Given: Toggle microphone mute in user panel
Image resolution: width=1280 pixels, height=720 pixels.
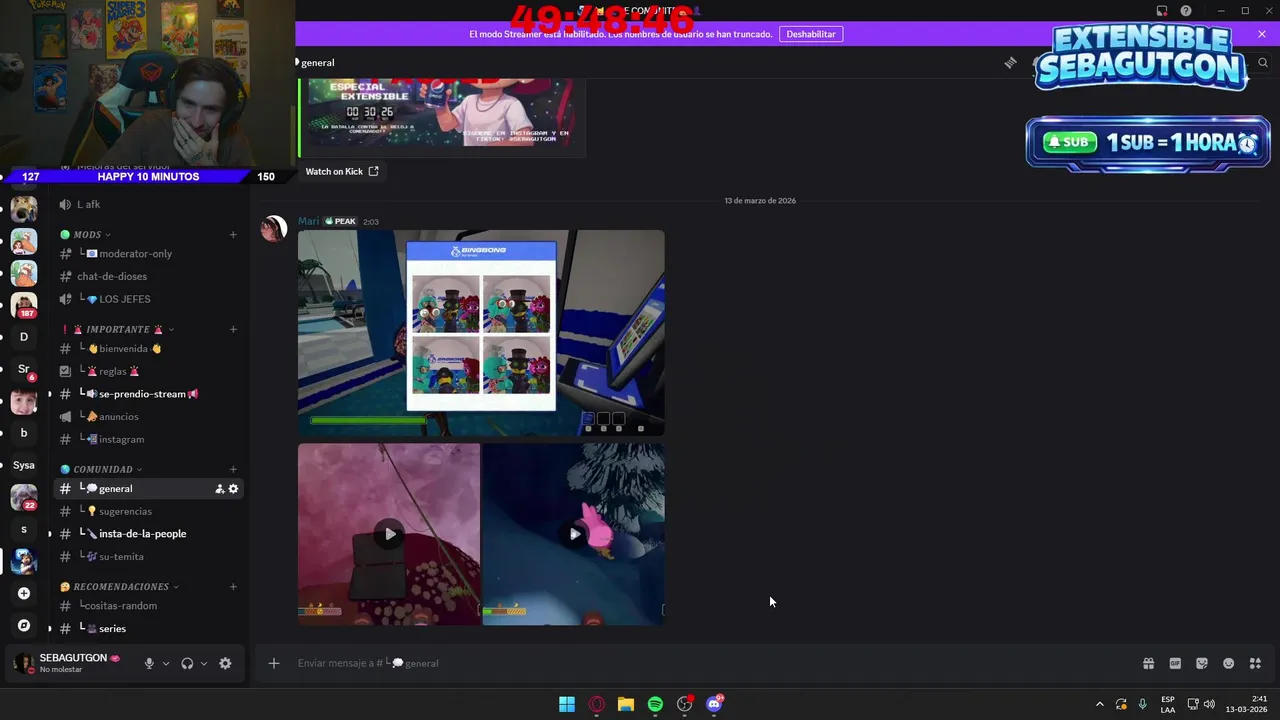Looking at the screenshot, I should [149, 663].
